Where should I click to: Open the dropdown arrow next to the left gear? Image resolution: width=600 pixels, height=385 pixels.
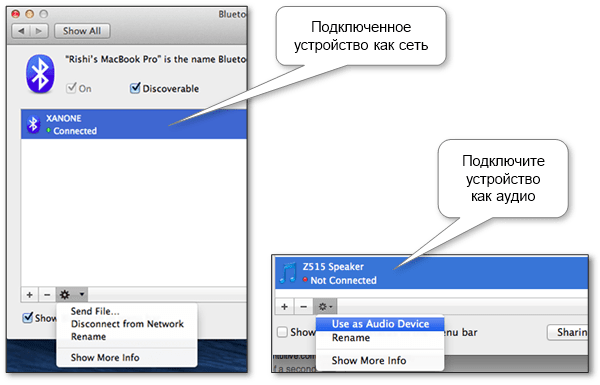pos(82,295)
